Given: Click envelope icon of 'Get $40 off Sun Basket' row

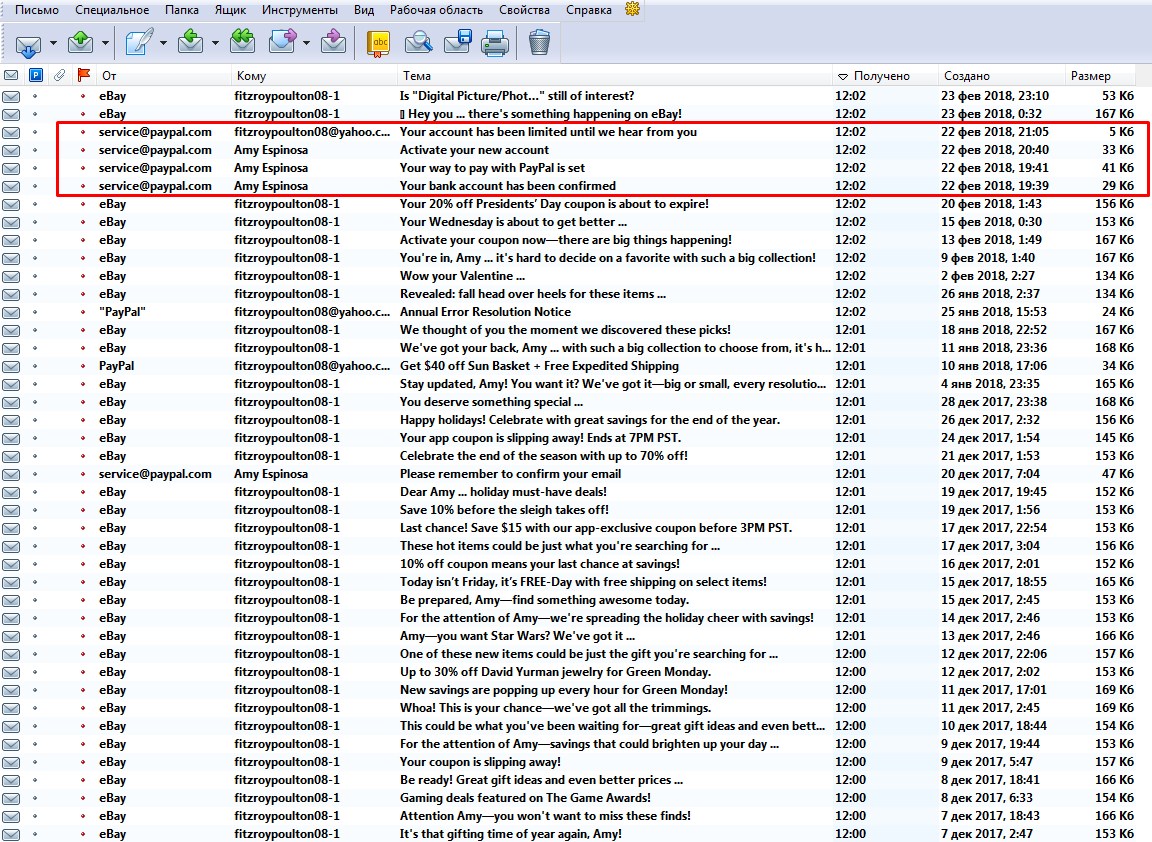Looking at the screenshot, I should pyautogui.click(x=11, y=366).
